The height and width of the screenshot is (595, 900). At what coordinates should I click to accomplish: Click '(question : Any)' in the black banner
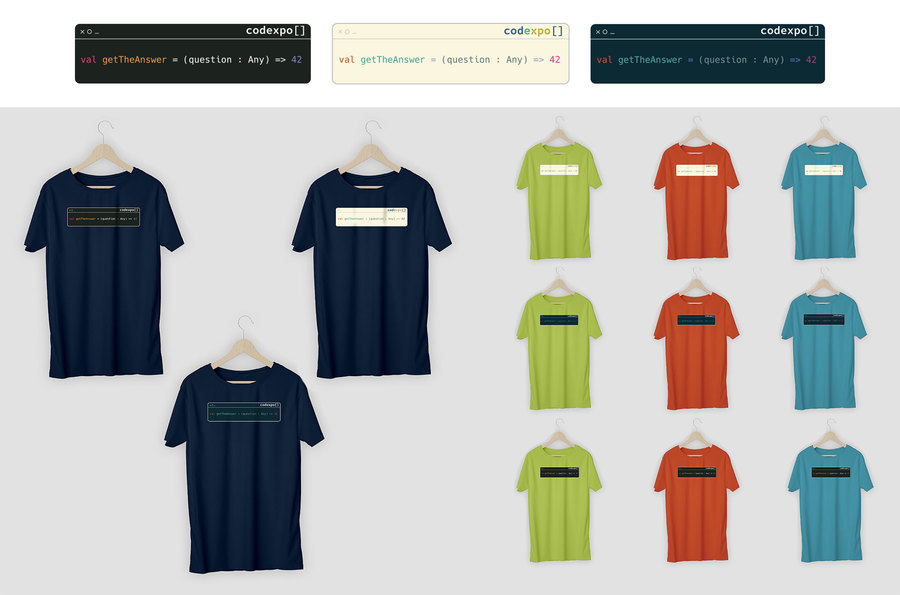(x=226, y=60)
